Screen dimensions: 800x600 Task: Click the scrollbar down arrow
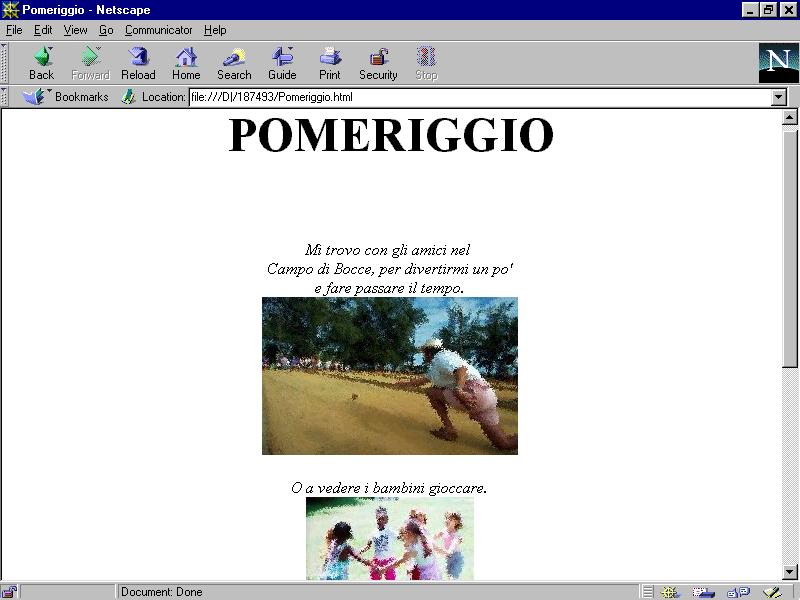(x=789, y=571)
